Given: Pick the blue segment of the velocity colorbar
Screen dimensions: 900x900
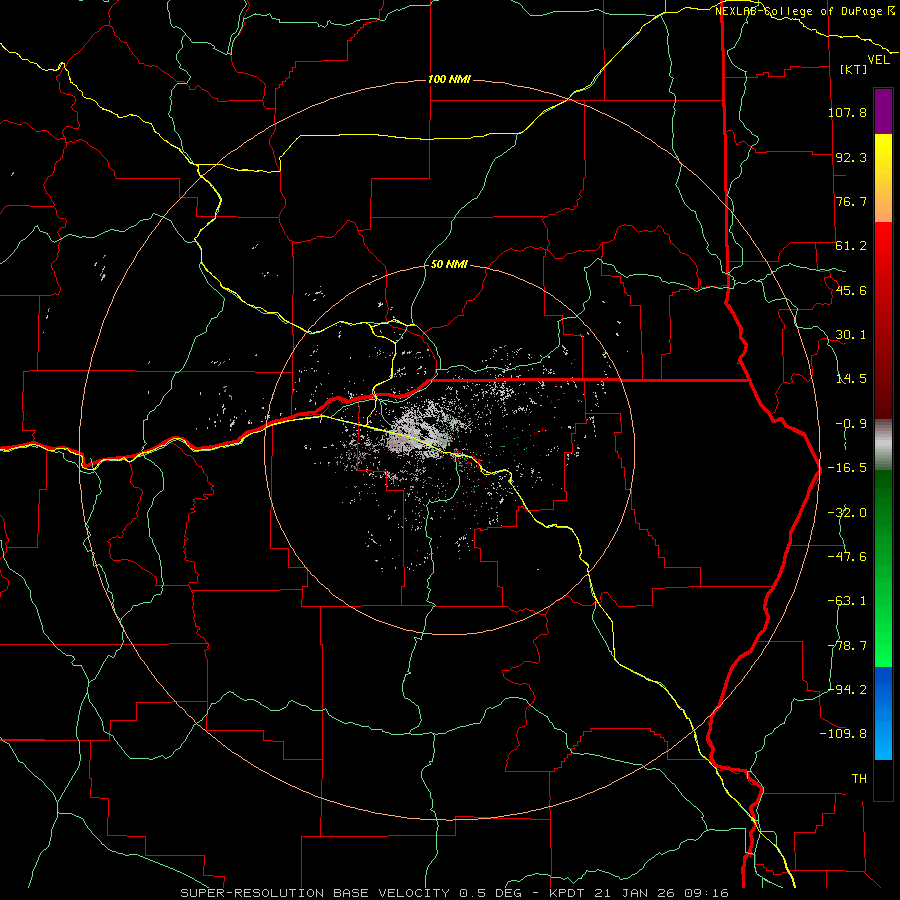Looking at the screenshot, I should 883,713.
